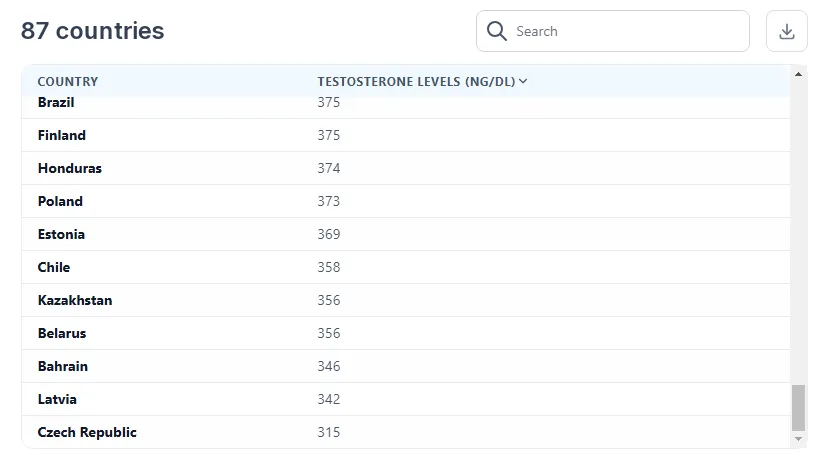Click the scrollbar up arrow

click(798, 74)
